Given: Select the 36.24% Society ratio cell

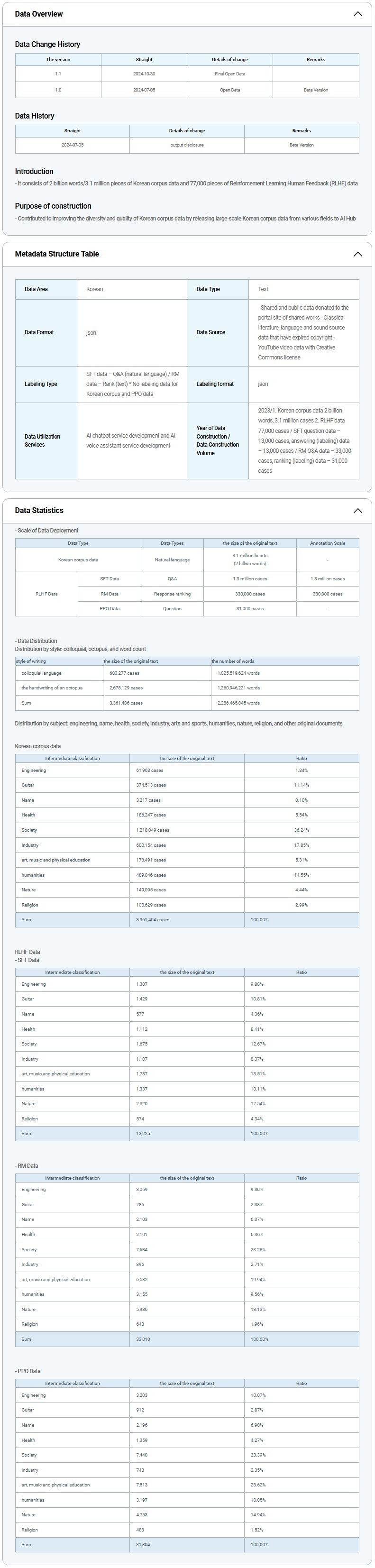Looking at the screenshot, I should (302, 830).
